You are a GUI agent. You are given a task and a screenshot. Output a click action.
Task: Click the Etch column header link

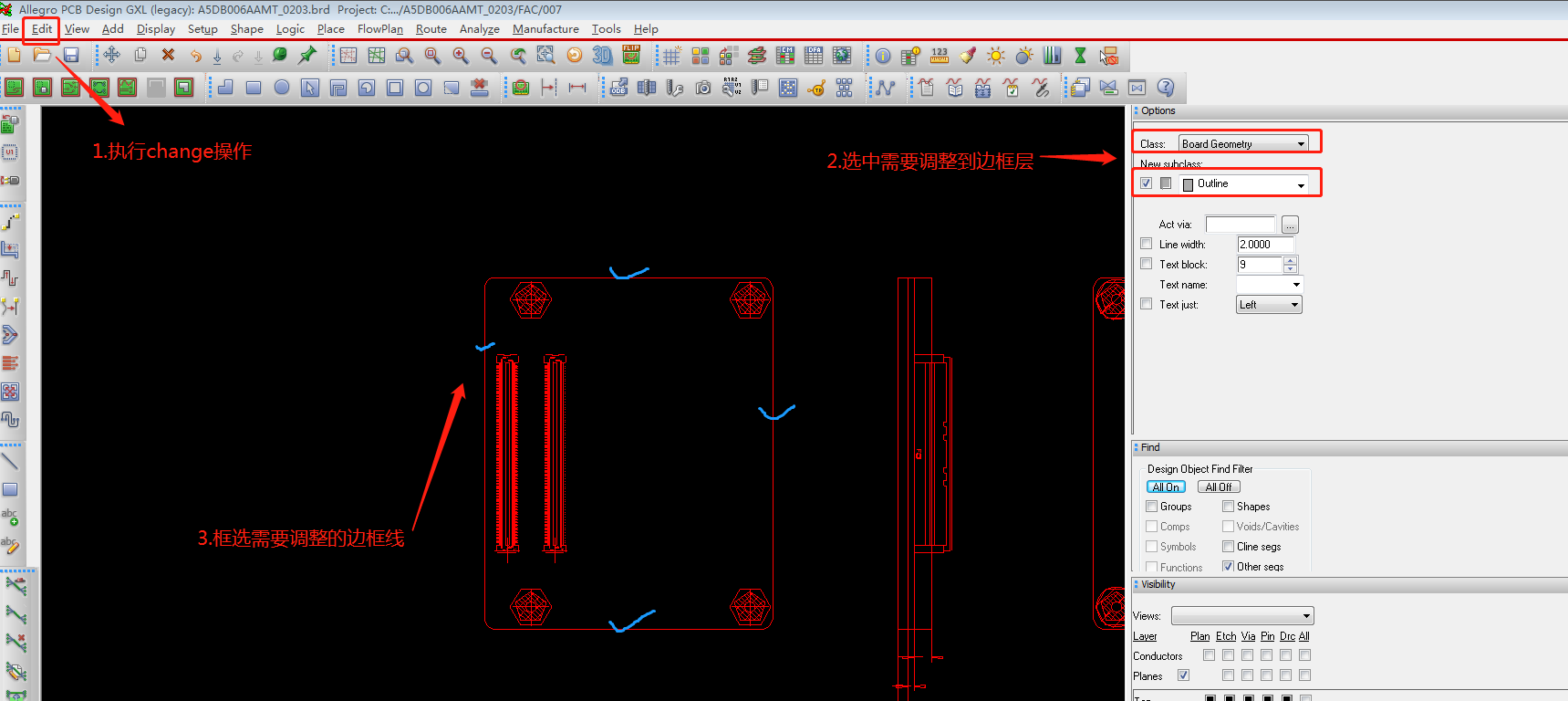click(1226, 636)
